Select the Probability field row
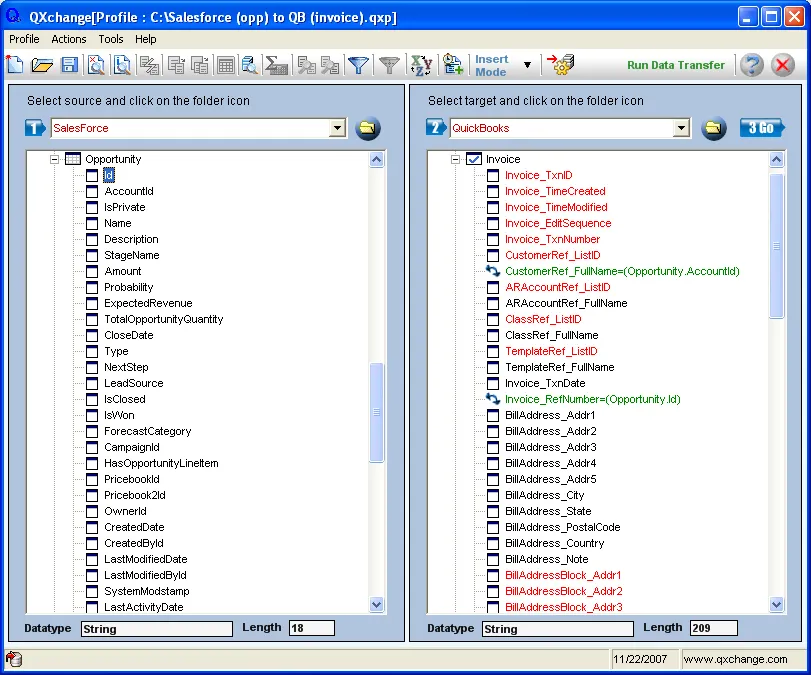The width and height of the screenshot is (811, 675). tap(129, 288)
